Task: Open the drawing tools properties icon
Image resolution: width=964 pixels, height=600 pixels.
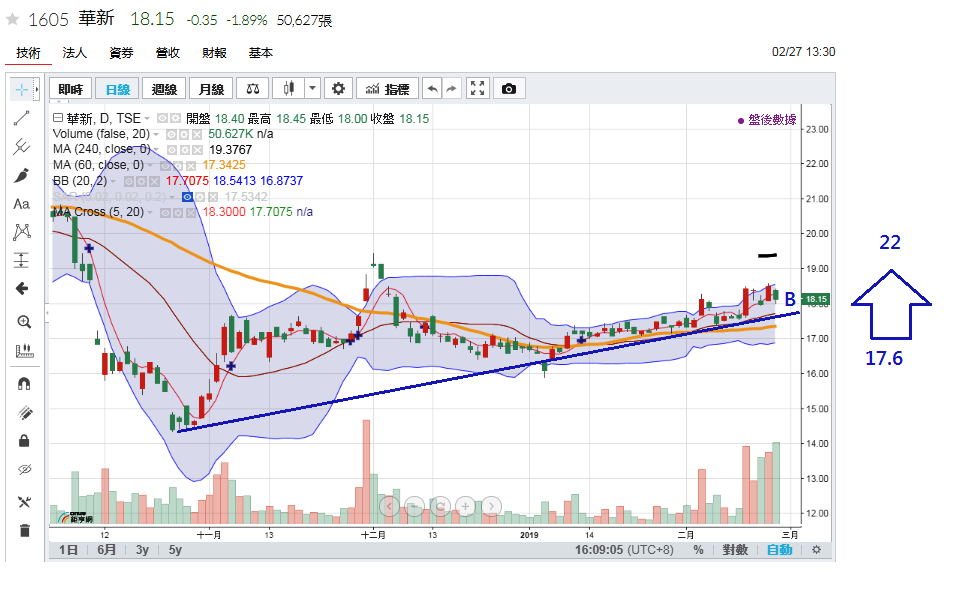Action: [x=24, y=502]
